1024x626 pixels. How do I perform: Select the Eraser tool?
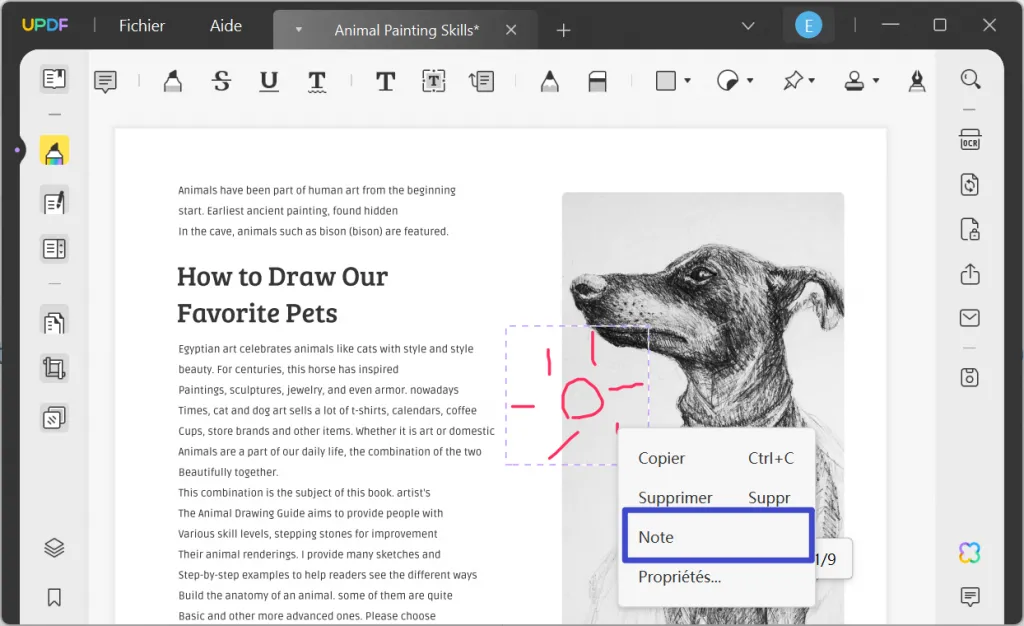tap(597, 80)
